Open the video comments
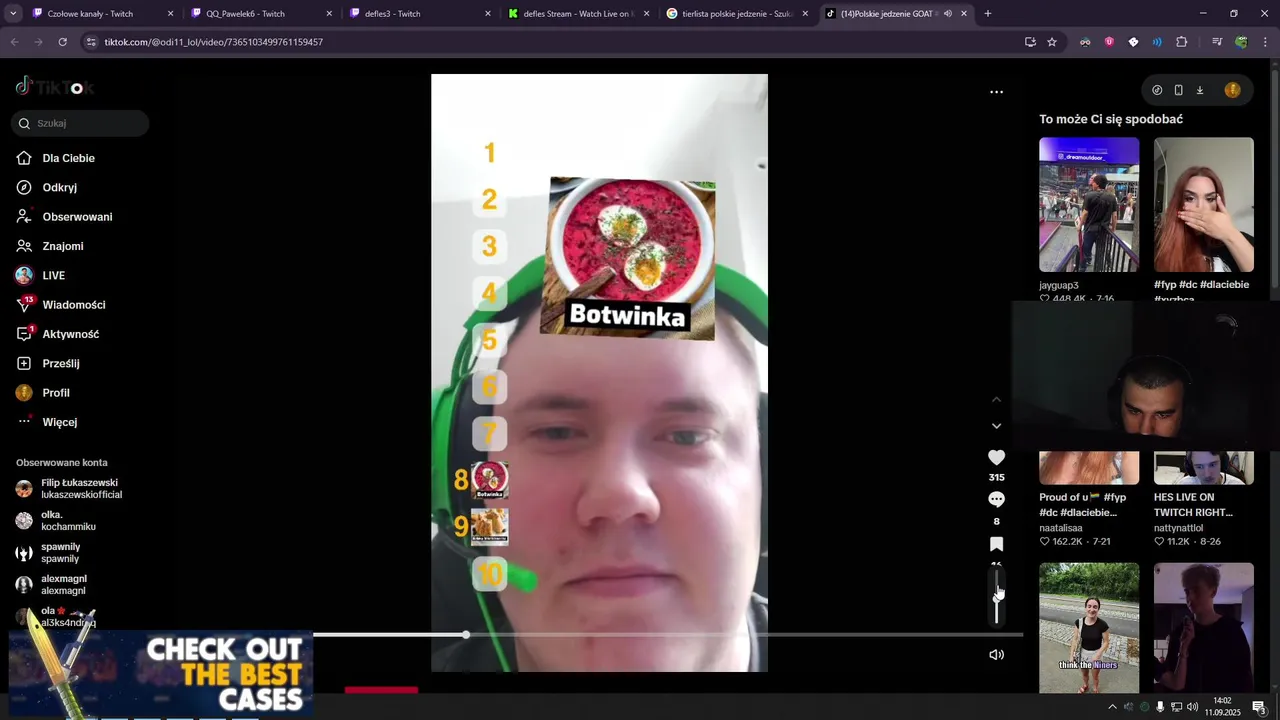Image resolution: width=1280 pixels, height=720 pixels. point(996,499)
